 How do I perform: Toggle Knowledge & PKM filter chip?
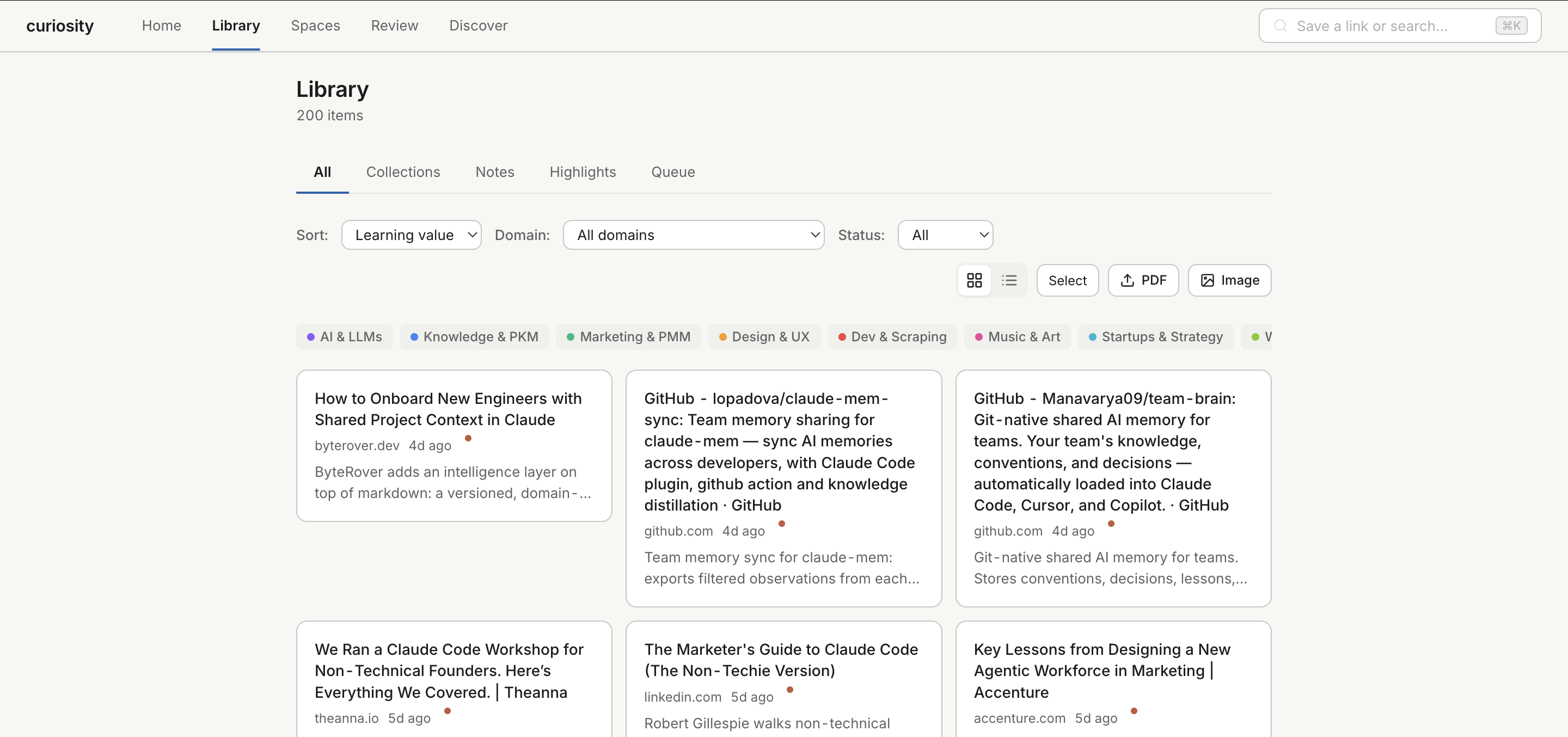(474, 336)
